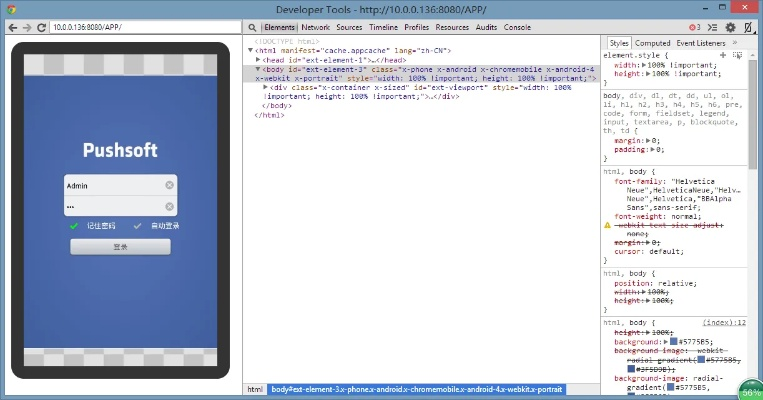Switch to the Network tab
The height and width of the screenshot is (400, 763).
click(x=315, y=27)
